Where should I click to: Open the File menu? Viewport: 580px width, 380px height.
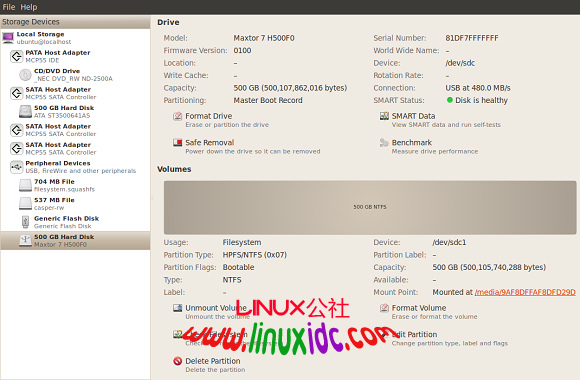tap(9, 7)
